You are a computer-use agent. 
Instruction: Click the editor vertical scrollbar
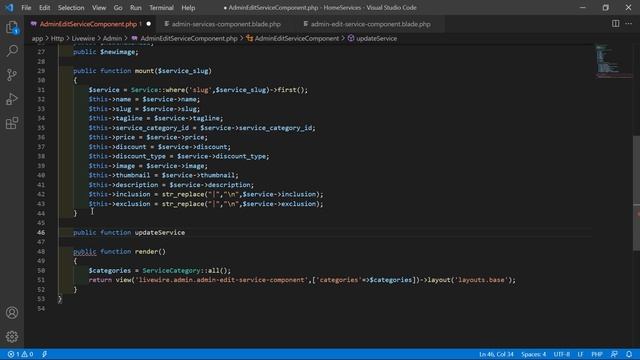coord(636,192)
